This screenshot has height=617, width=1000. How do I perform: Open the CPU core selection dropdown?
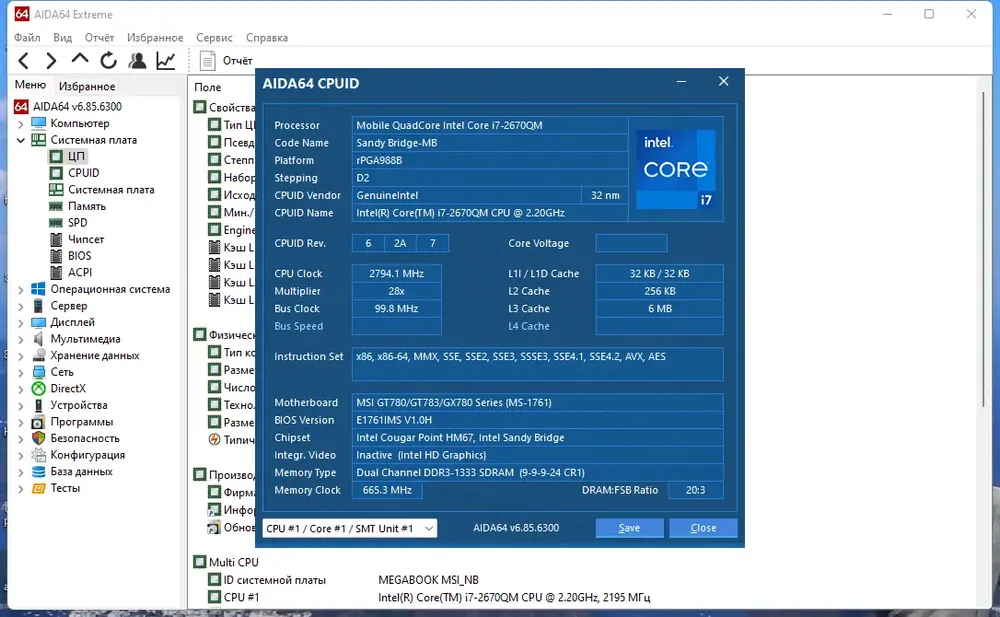[349, 528]
